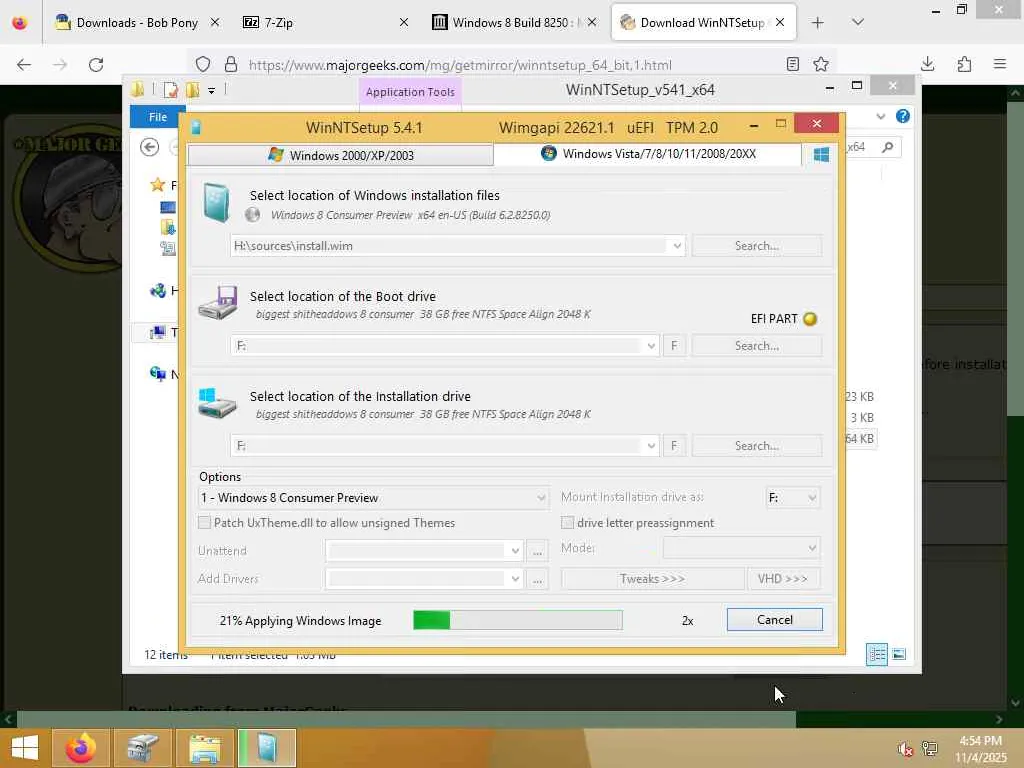This screenshot has width=1024, height=768.
Task: Open a new Firefox tab
Action: [x=817, y=23]
